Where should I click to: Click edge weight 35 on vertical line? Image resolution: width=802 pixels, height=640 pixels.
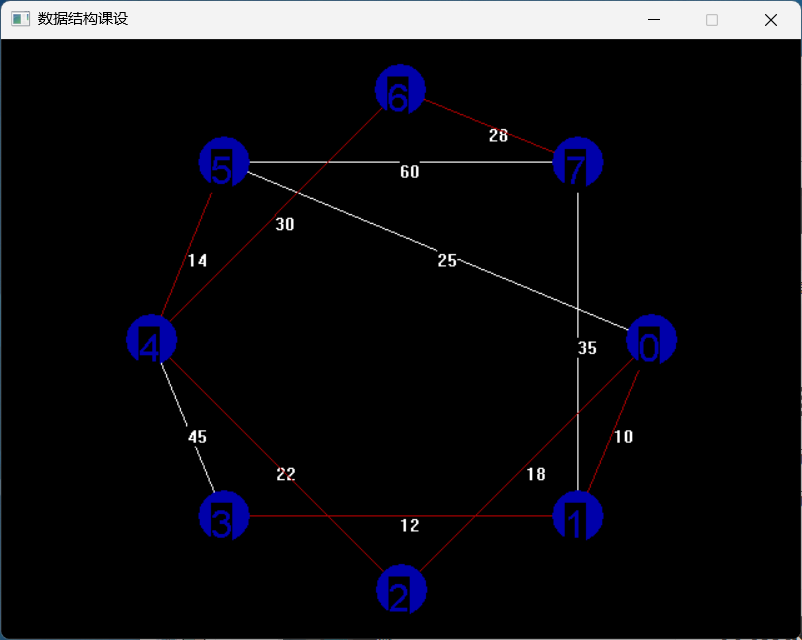tap(587, 348)
